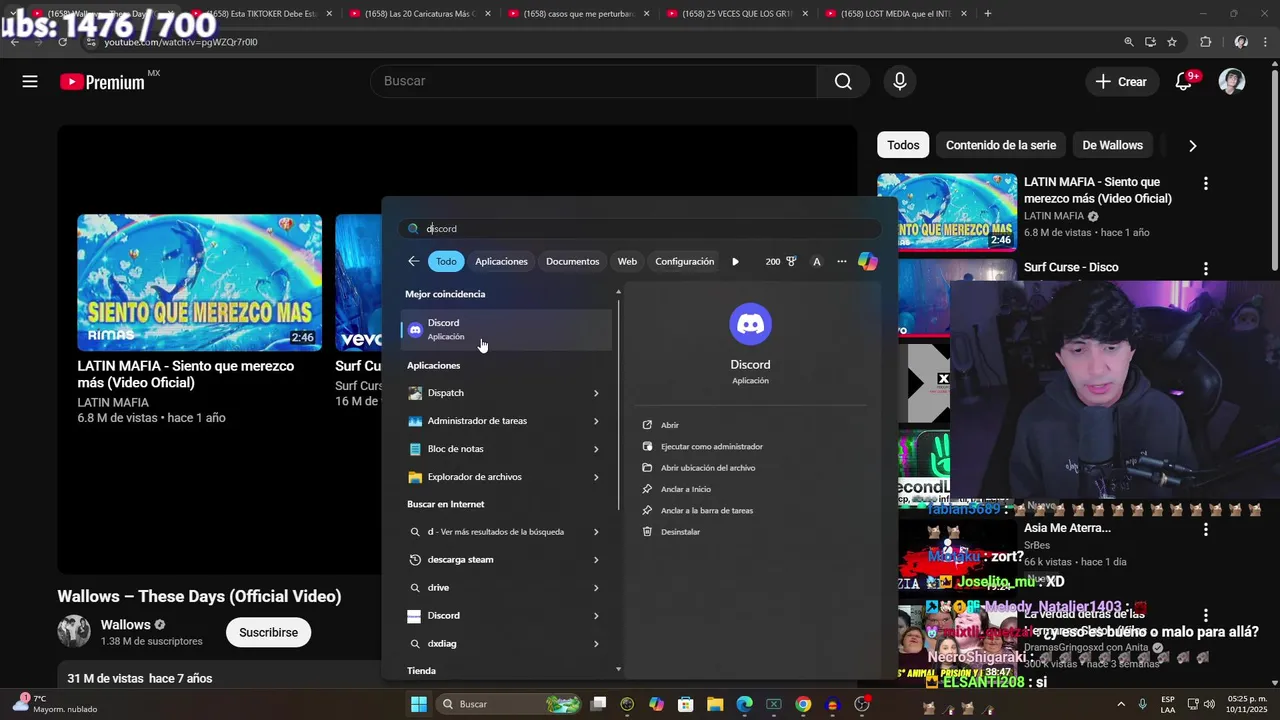This screenshot has height=720, width=1280.
Task: Open the Discord best match result
Action: [x=506, y=329]
